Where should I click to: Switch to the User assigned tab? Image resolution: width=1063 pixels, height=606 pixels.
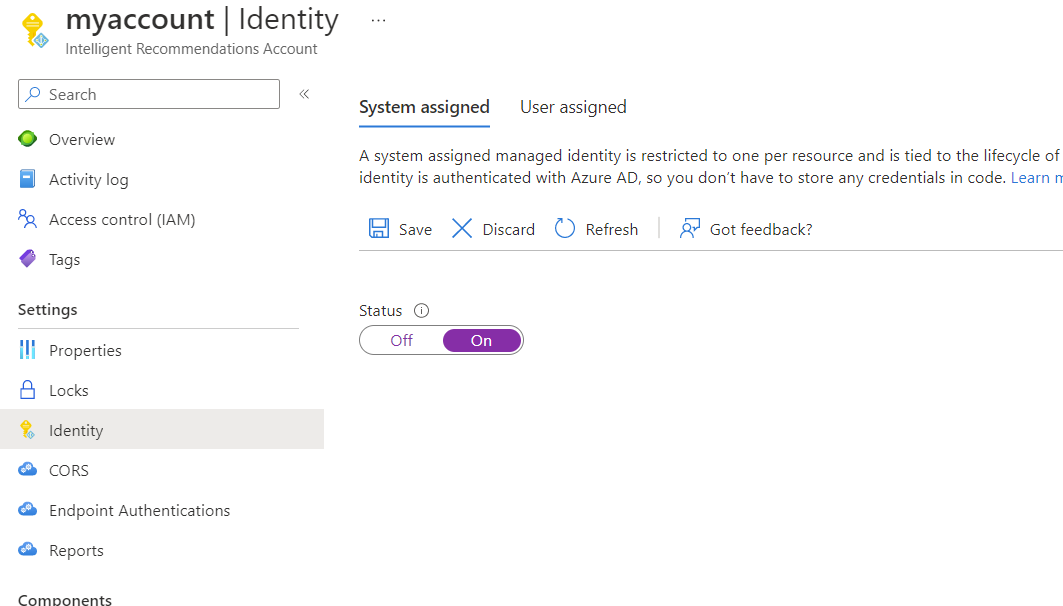tap(573, 107)
